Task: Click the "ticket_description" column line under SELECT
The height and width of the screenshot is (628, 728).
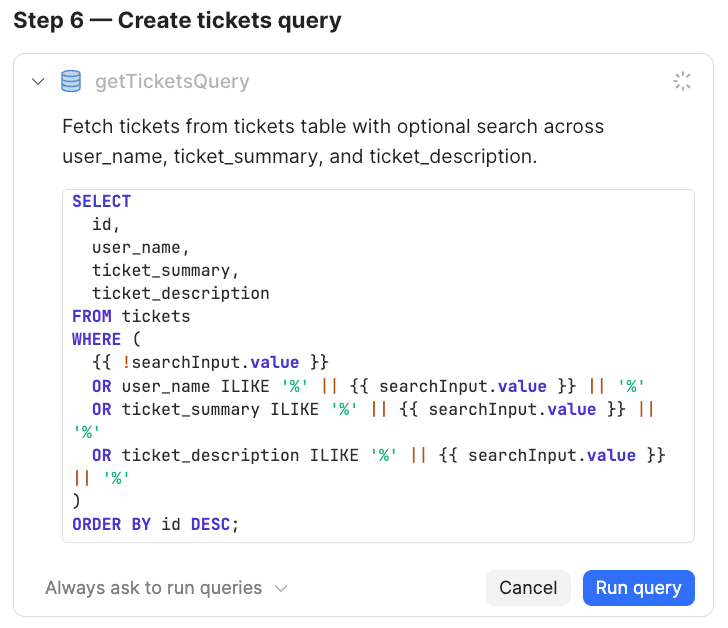Action: point(180,293)
